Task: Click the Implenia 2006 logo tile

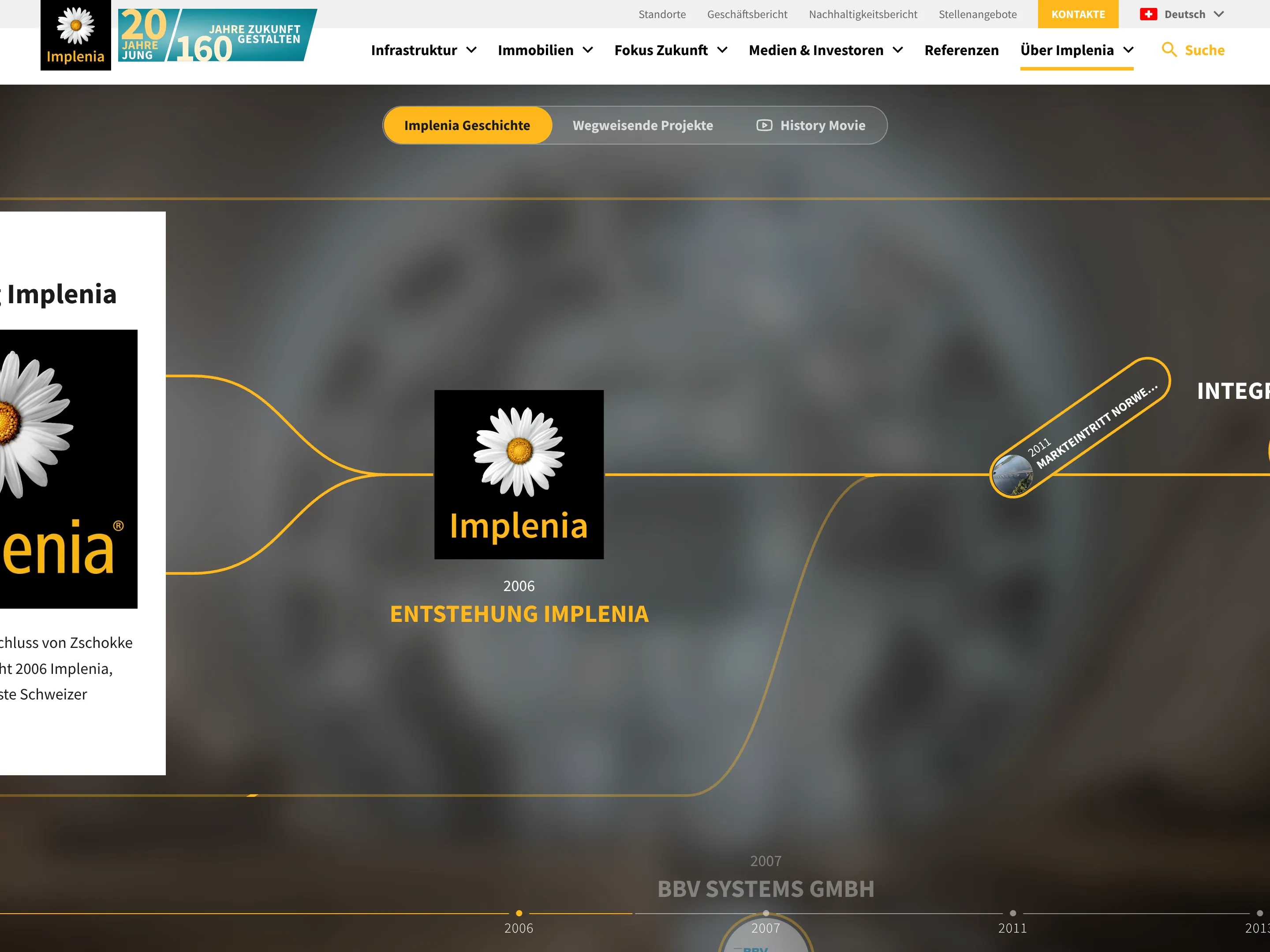Action: 519,475
